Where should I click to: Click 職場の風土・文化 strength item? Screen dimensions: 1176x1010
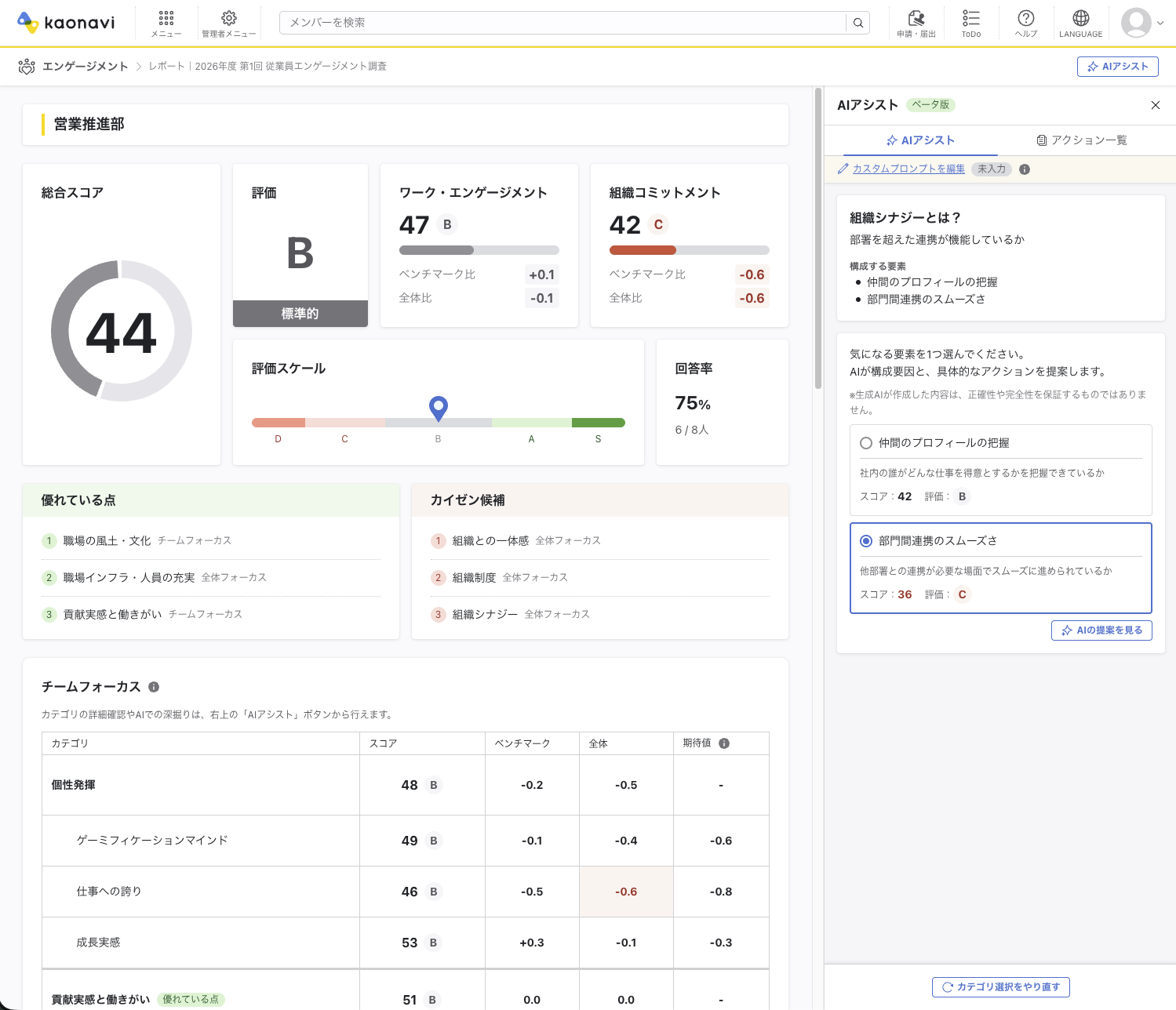coord(107,541)
